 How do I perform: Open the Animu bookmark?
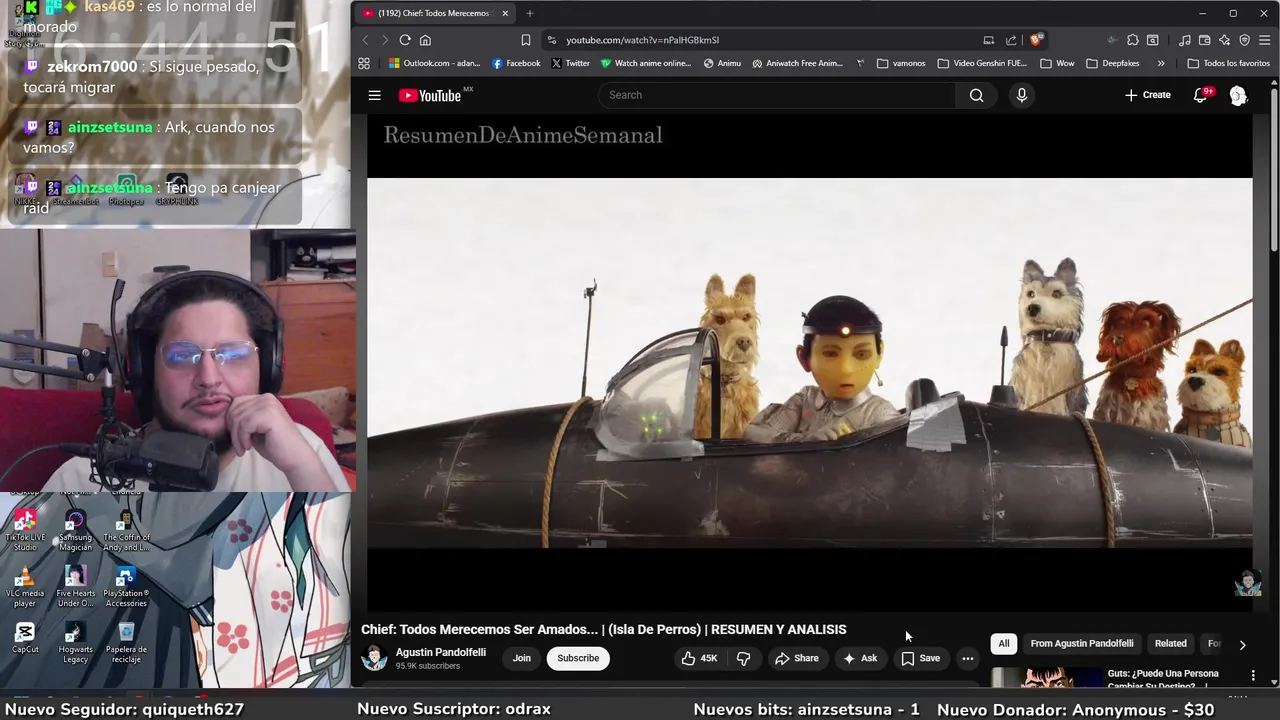coord(722,63)
